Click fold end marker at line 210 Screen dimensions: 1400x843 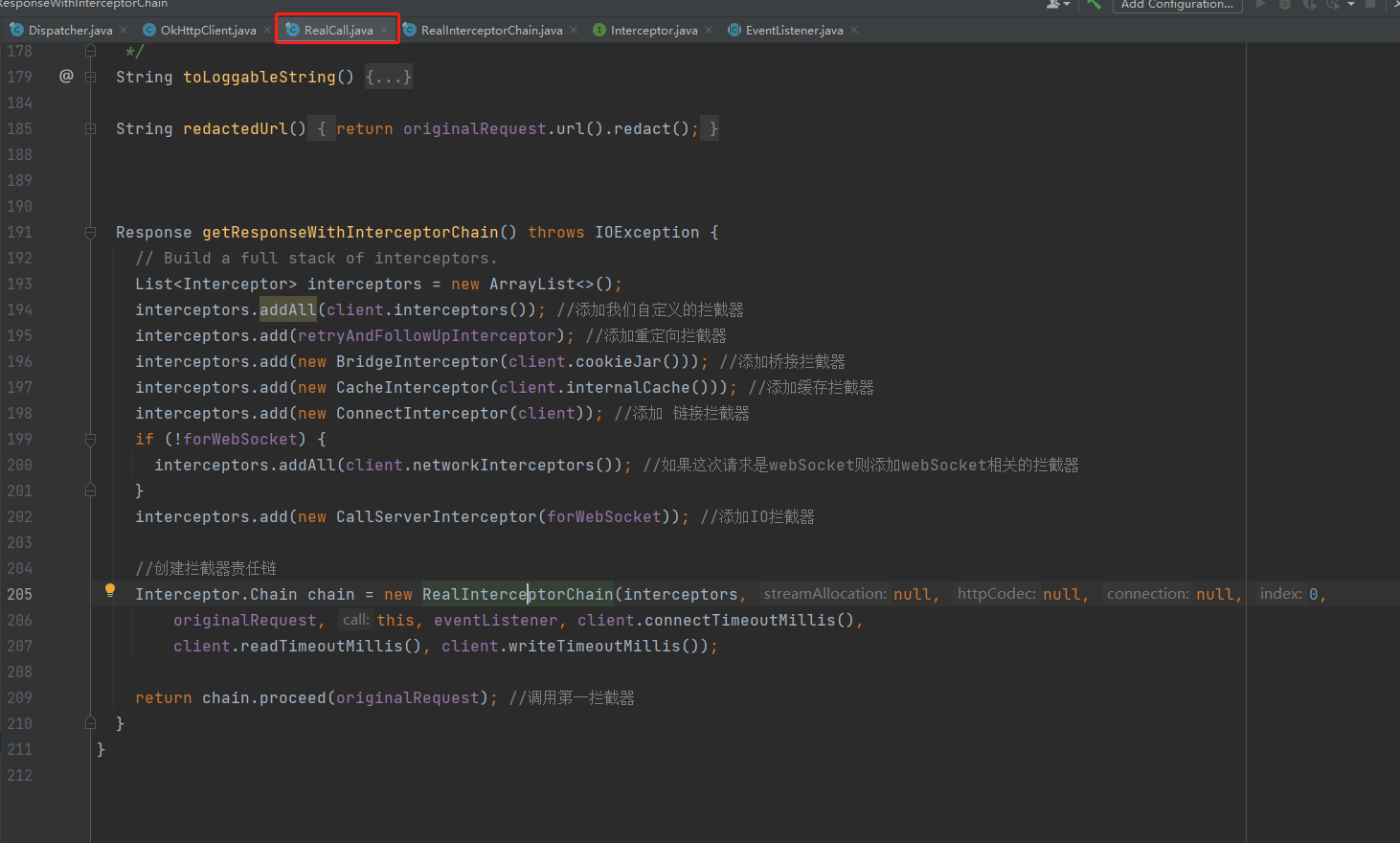[90, 723]
